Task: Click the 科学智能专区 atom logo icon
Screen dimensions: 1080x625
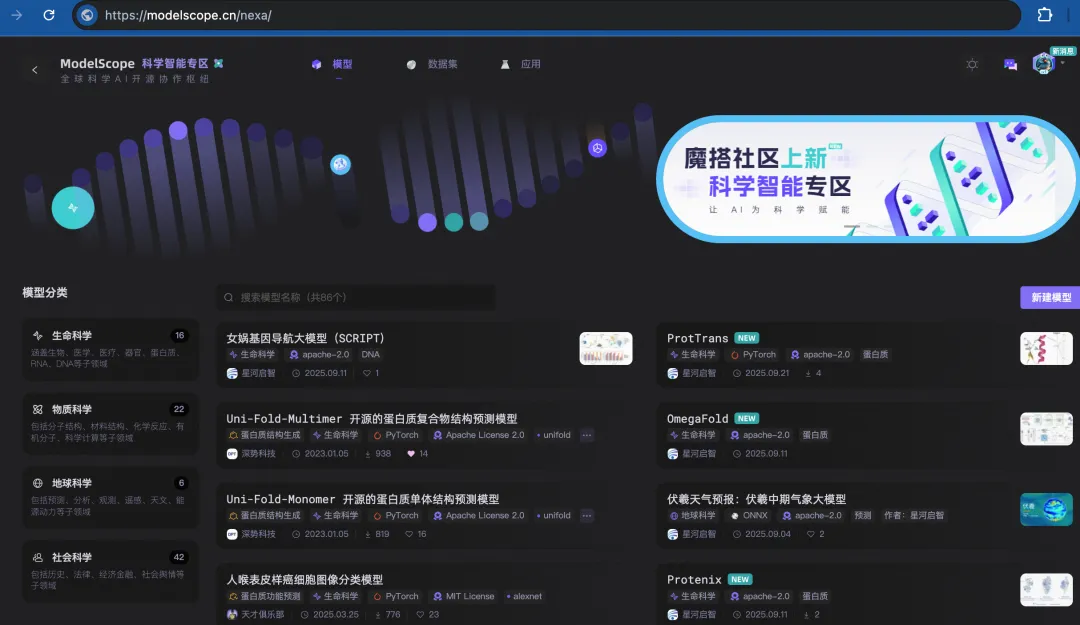Action: point(218,63)
